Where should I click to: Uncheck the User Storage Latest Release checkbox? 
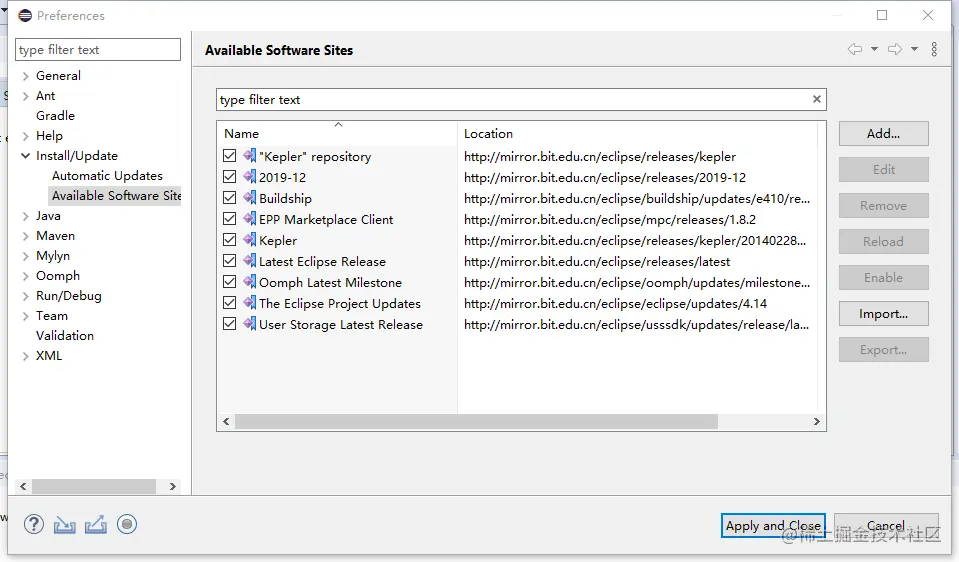click(x=229, y=324)
